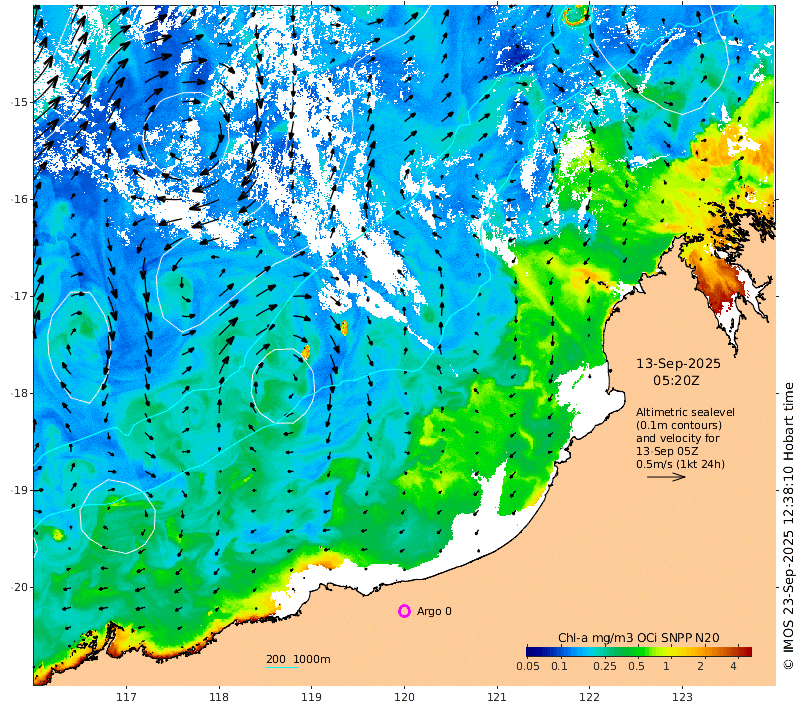Click the latitude label '-15'
Viewport: 800px width, 710px height.
(20, 102)
